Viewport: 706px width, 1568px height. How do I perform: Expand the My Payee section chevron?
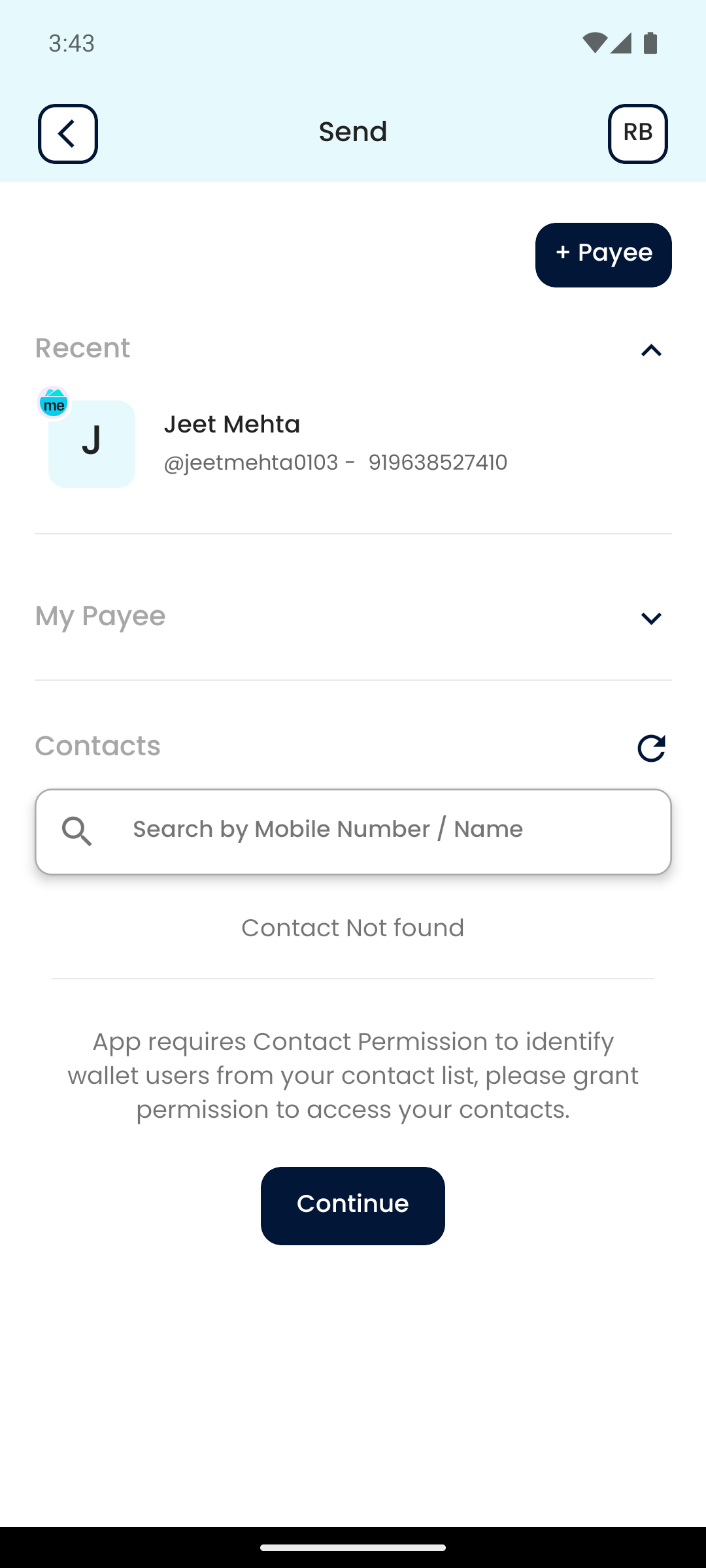(x=651, y=618)
